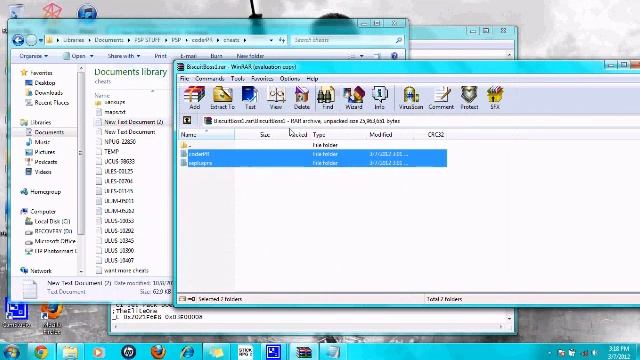The width and height of the screenshot is (640, 360).
Task: Open the Tools menu in WinRAR
Action: point(237,78)
